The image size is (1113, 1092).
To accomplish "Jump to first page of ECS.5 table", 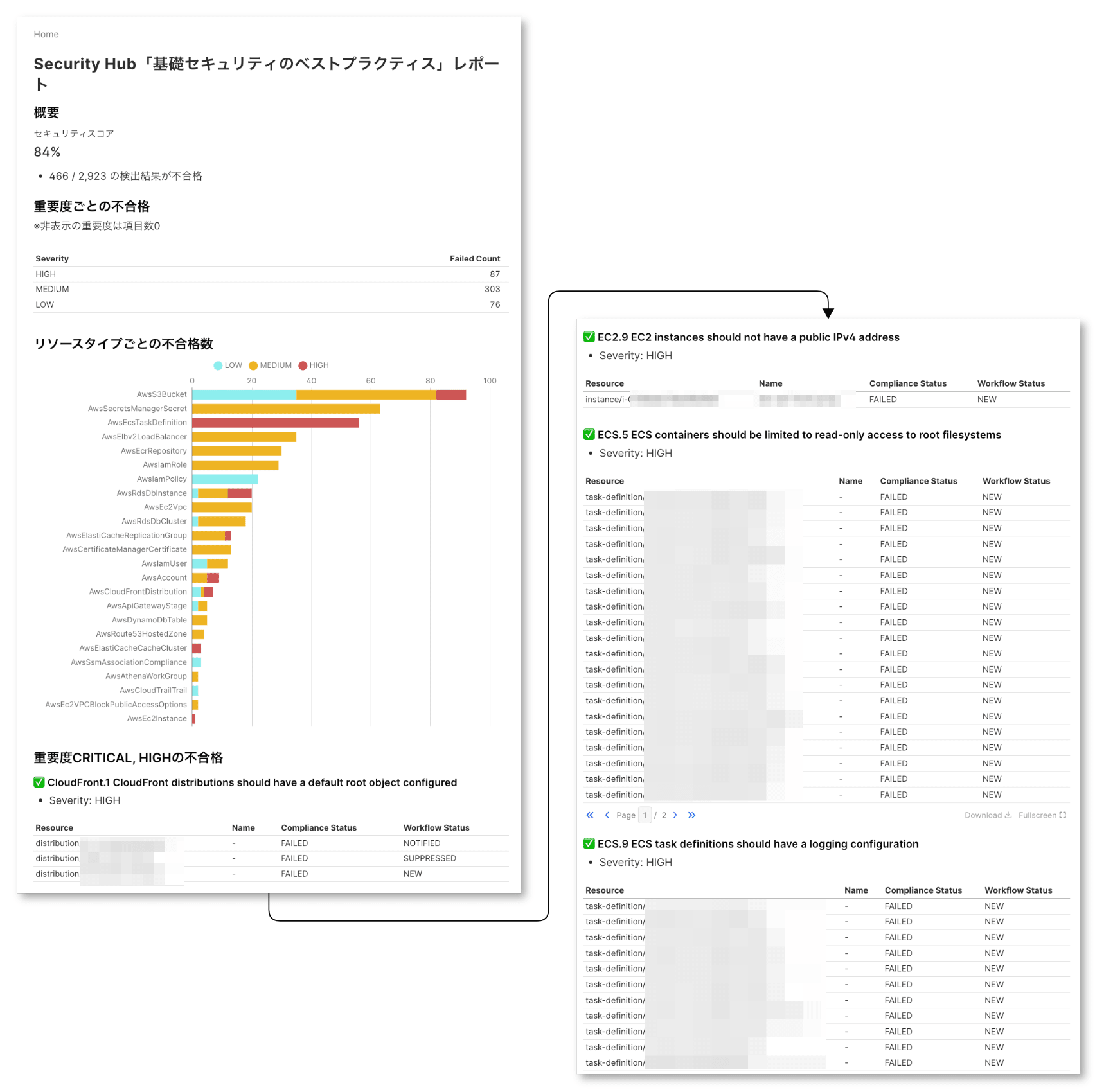I will pyautogui.click(x=590, y=815).
